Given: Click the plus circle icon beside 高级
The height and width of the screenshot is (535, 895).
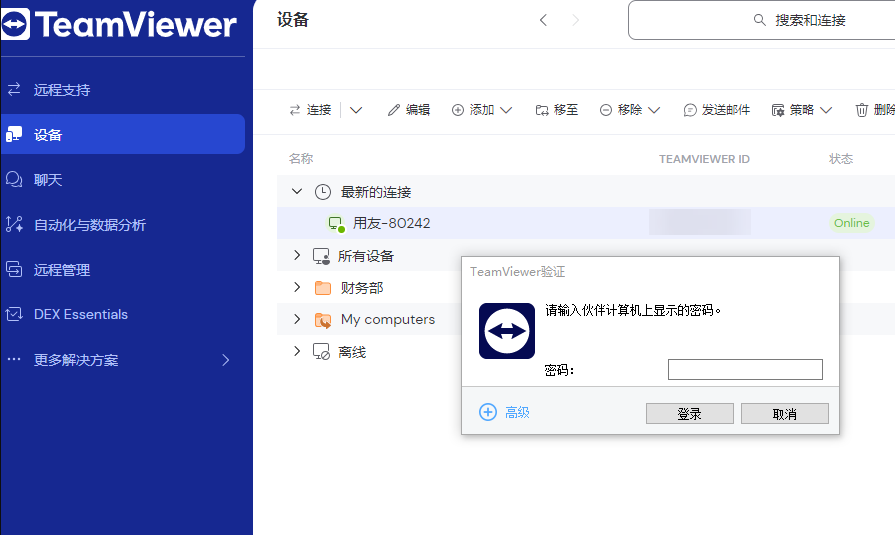Looking at the screenshot, I should (x=487, y=412).
